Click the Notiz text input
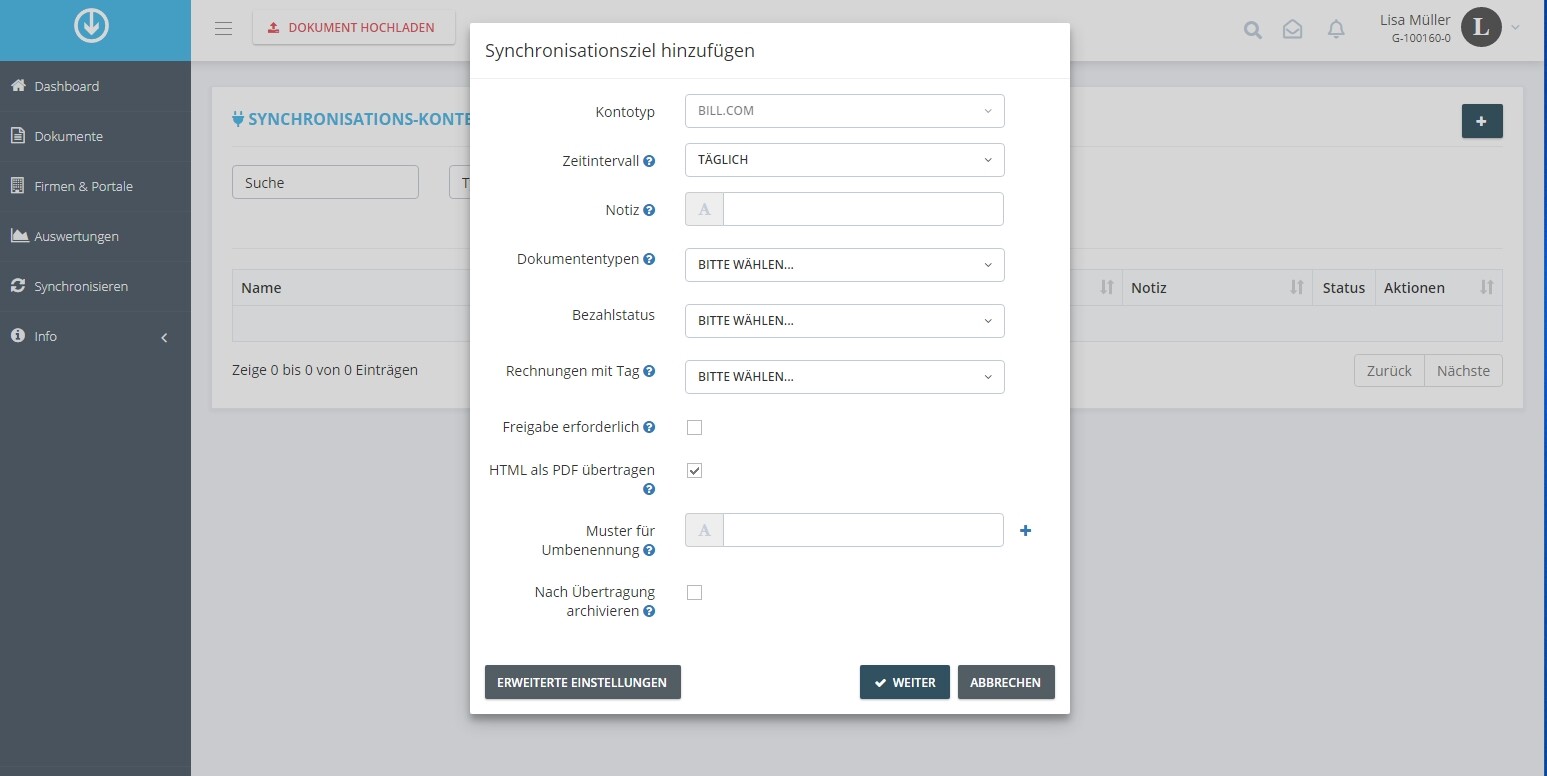 863,209
